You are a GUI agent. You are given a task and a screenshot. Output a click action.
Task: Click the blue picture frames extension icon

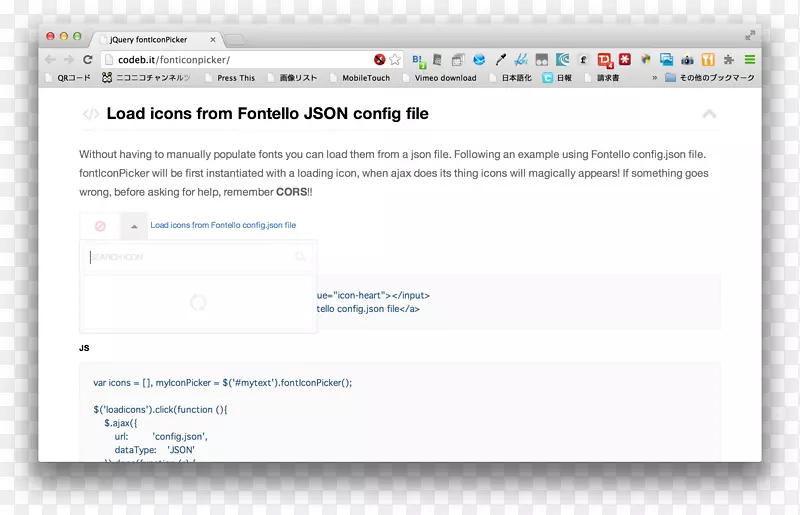pyautogui.click(x=666, y=60)
